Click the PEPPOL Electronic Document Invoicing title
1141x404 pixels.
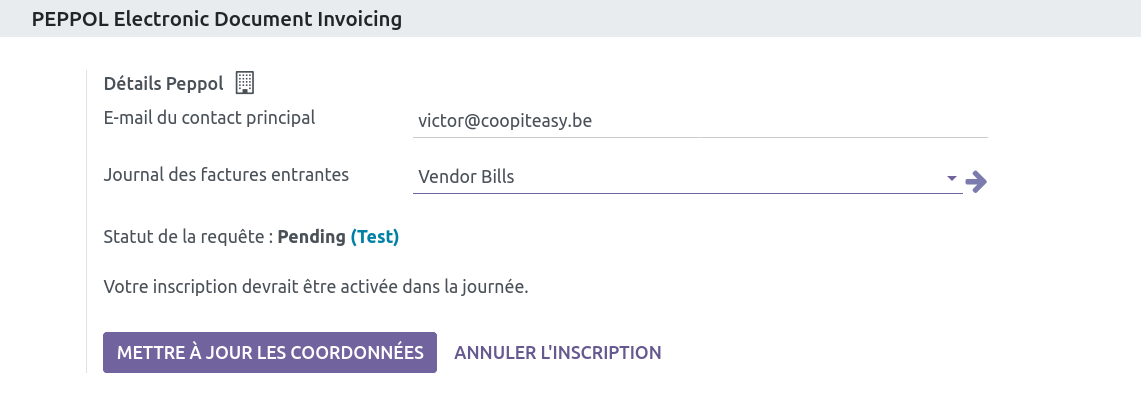click(217, 19)
